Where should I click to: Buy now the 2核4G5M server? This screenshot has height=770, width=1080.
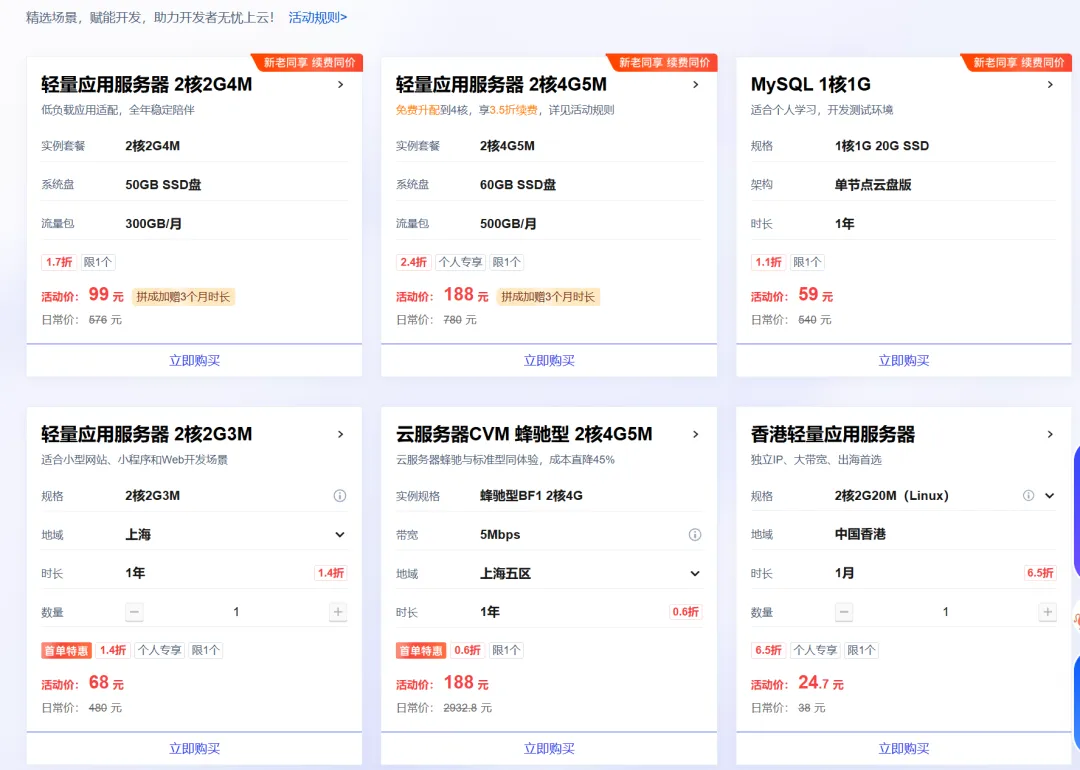point(549,360)
